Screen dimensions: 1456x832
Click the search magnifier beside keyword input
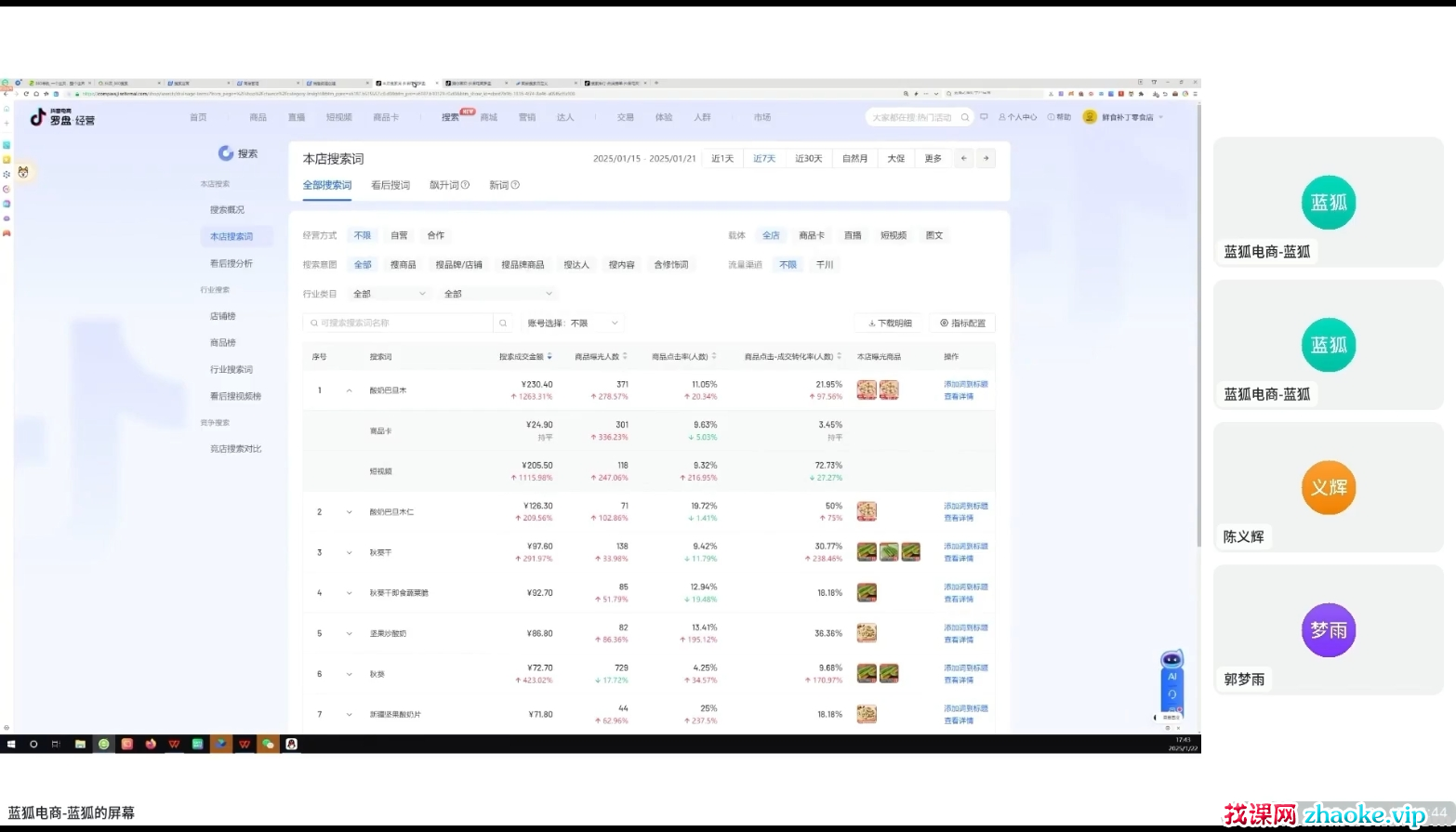point(503,324)
